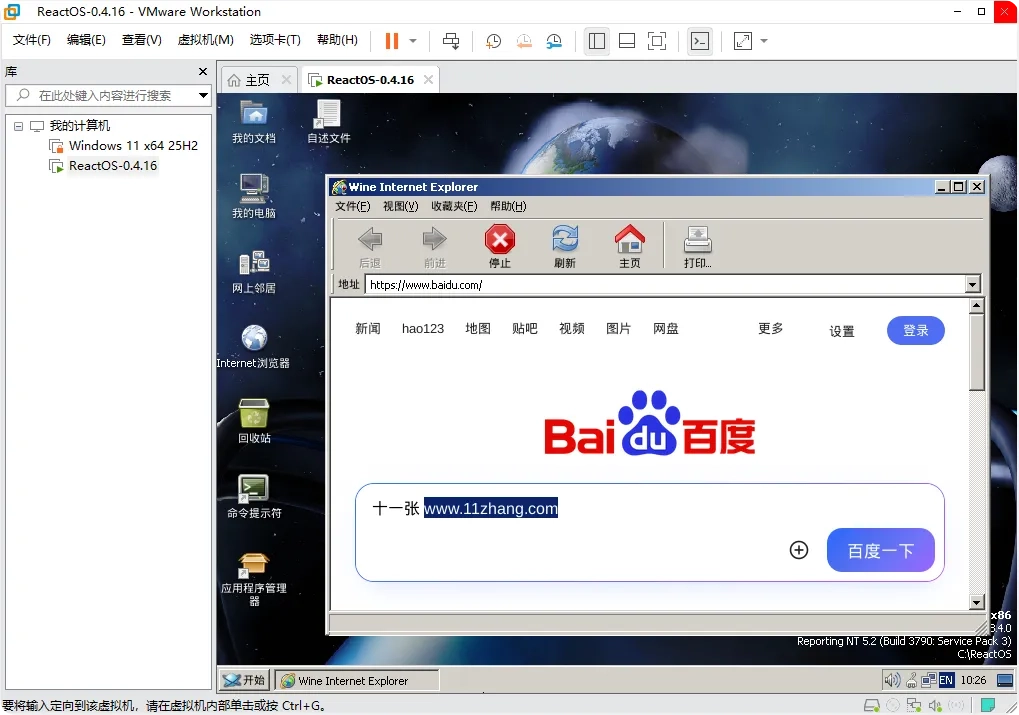The image size is (1019, 715).
Task: Open the 网盘 link on Baidu
Action: click(x=666, y=329)
